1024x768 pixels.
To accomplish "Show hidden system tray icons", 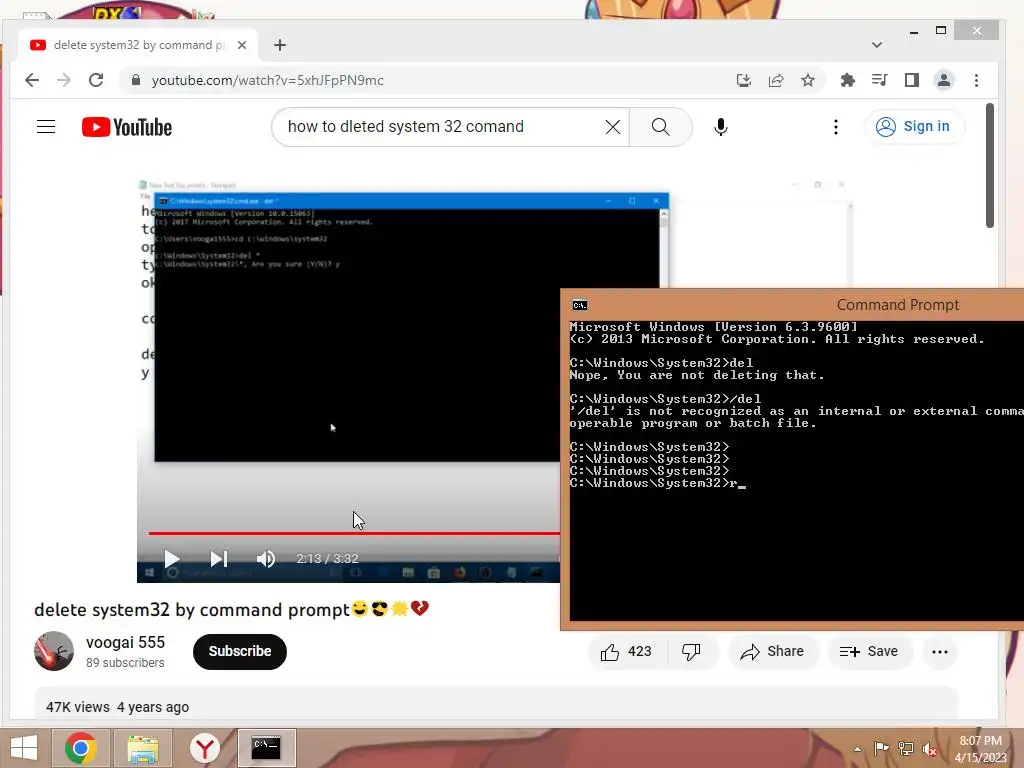I will coord(857,749).
